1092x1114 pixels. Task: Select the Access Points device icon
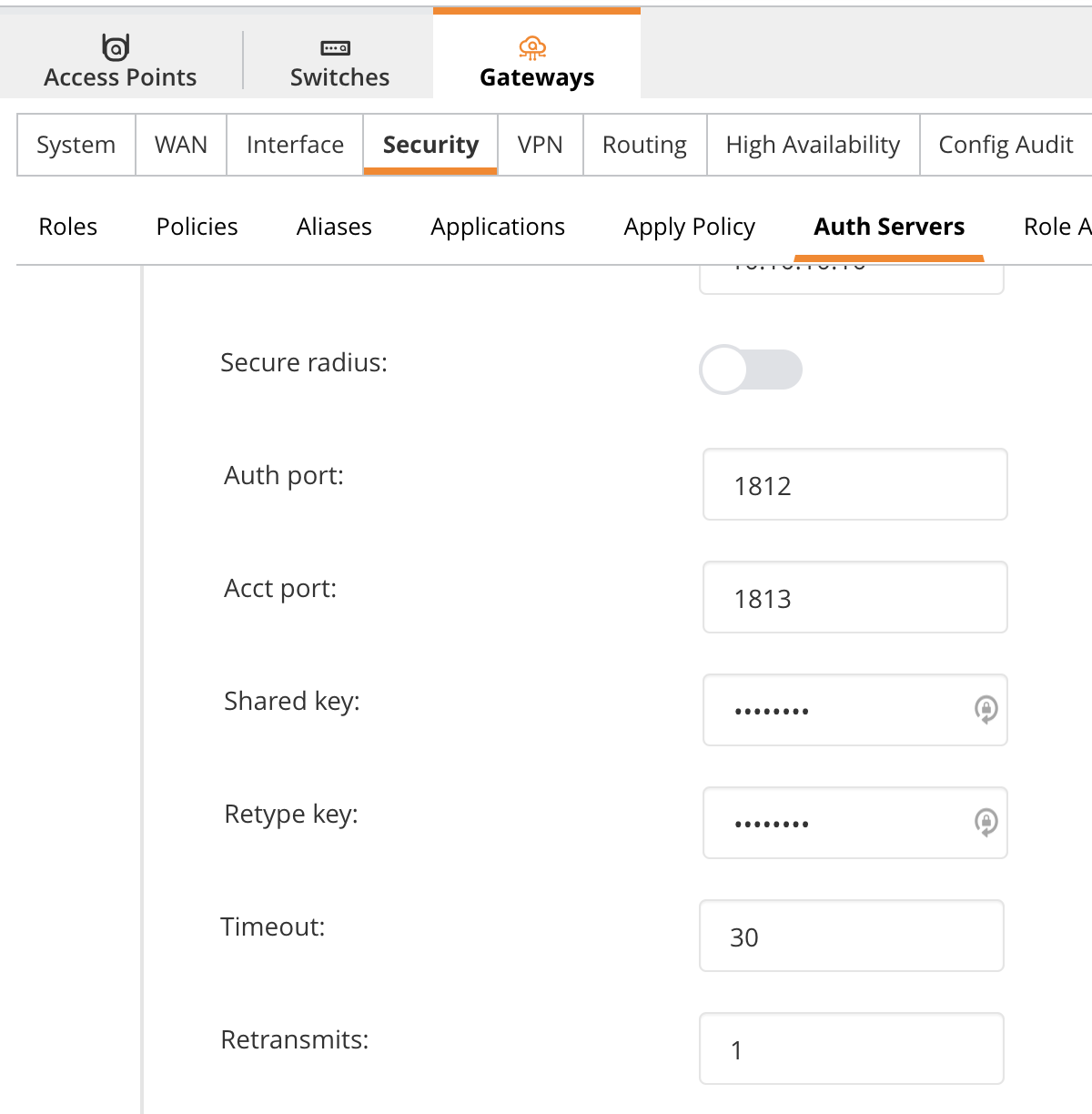click(x=116, y=47)
